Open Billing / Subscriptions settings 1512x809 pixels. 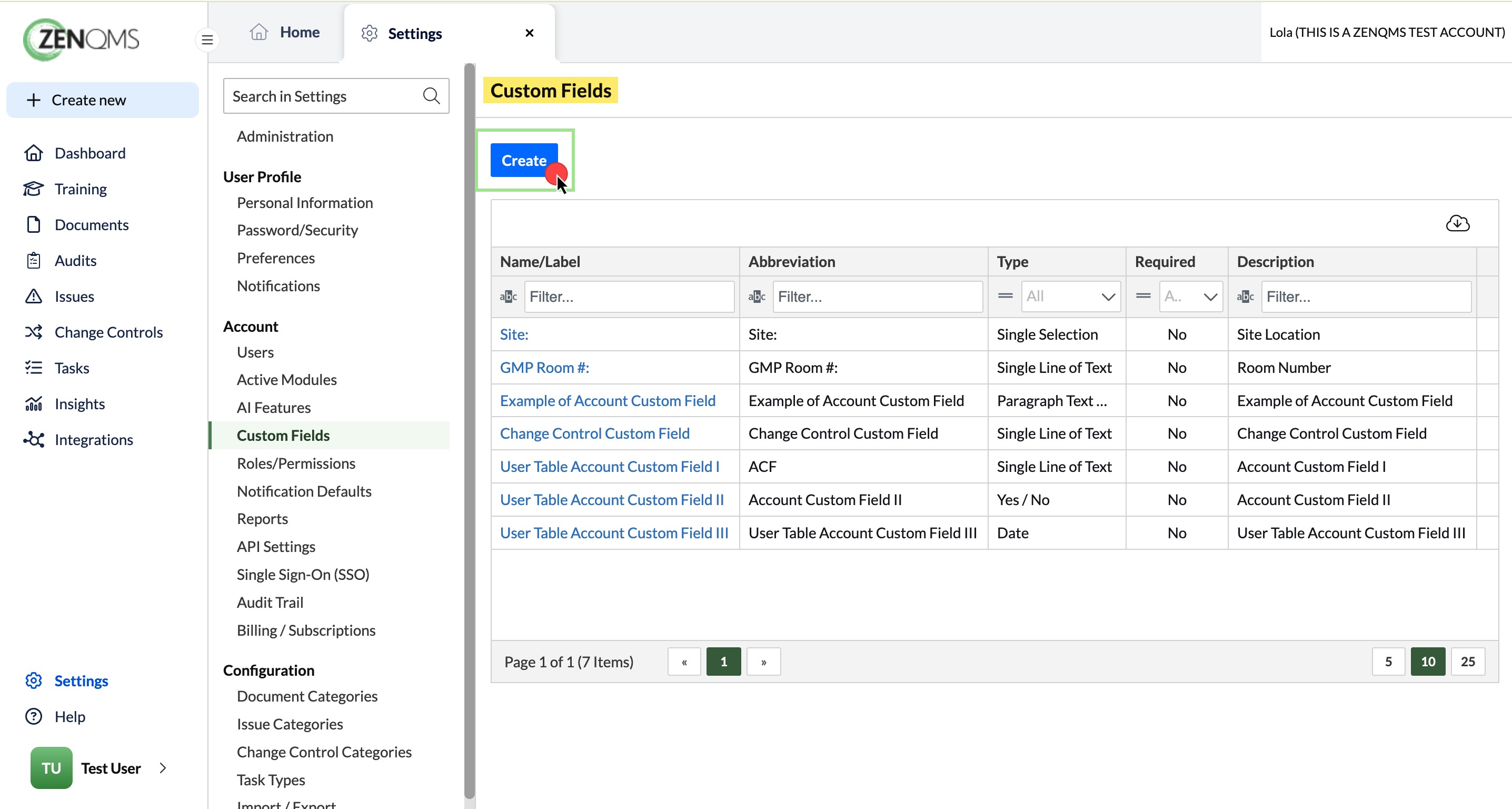click(x=306, y=630)
